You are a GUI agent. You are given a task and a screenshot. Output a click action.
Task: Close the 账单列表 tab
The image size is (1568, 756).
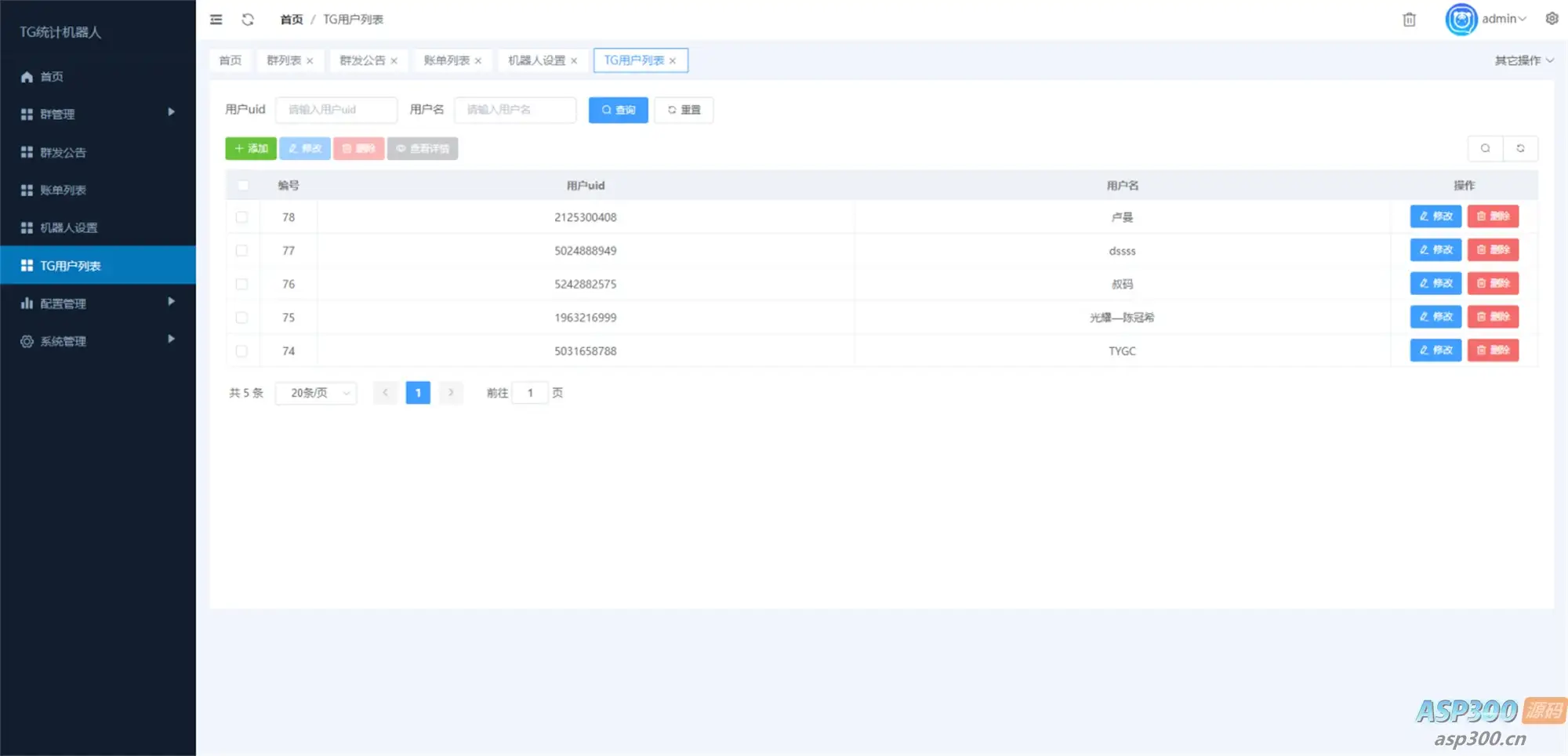(478, 61)
